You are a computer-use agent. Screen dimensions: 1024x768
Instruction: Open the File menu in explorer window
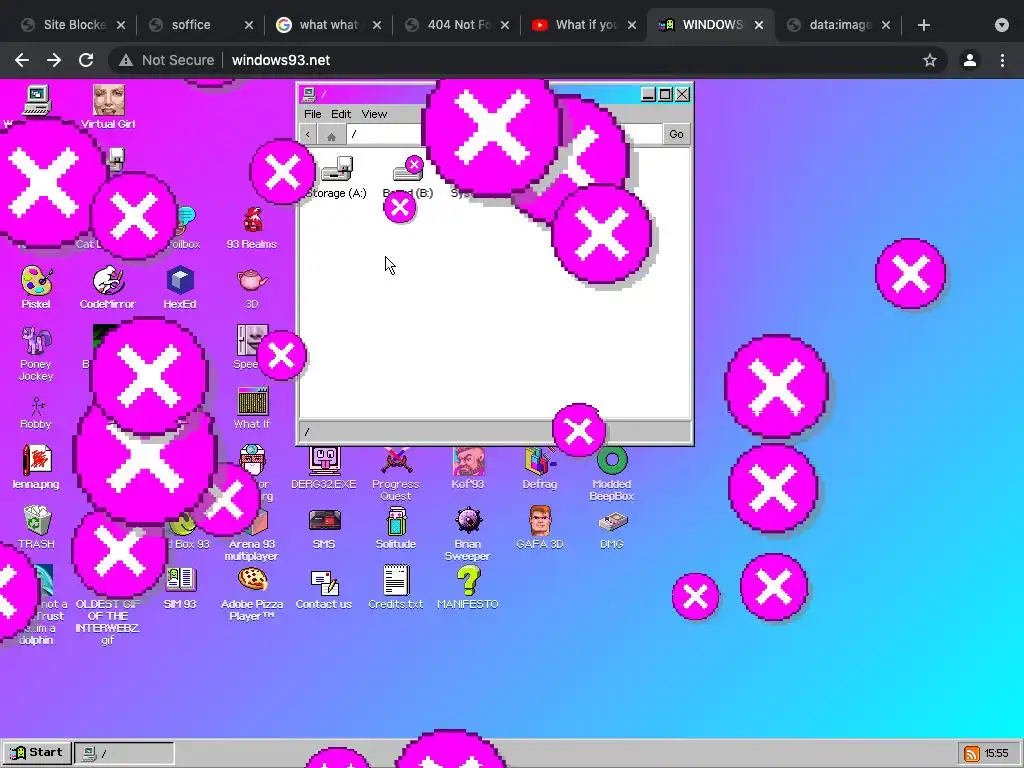click(x=312, y=114)
